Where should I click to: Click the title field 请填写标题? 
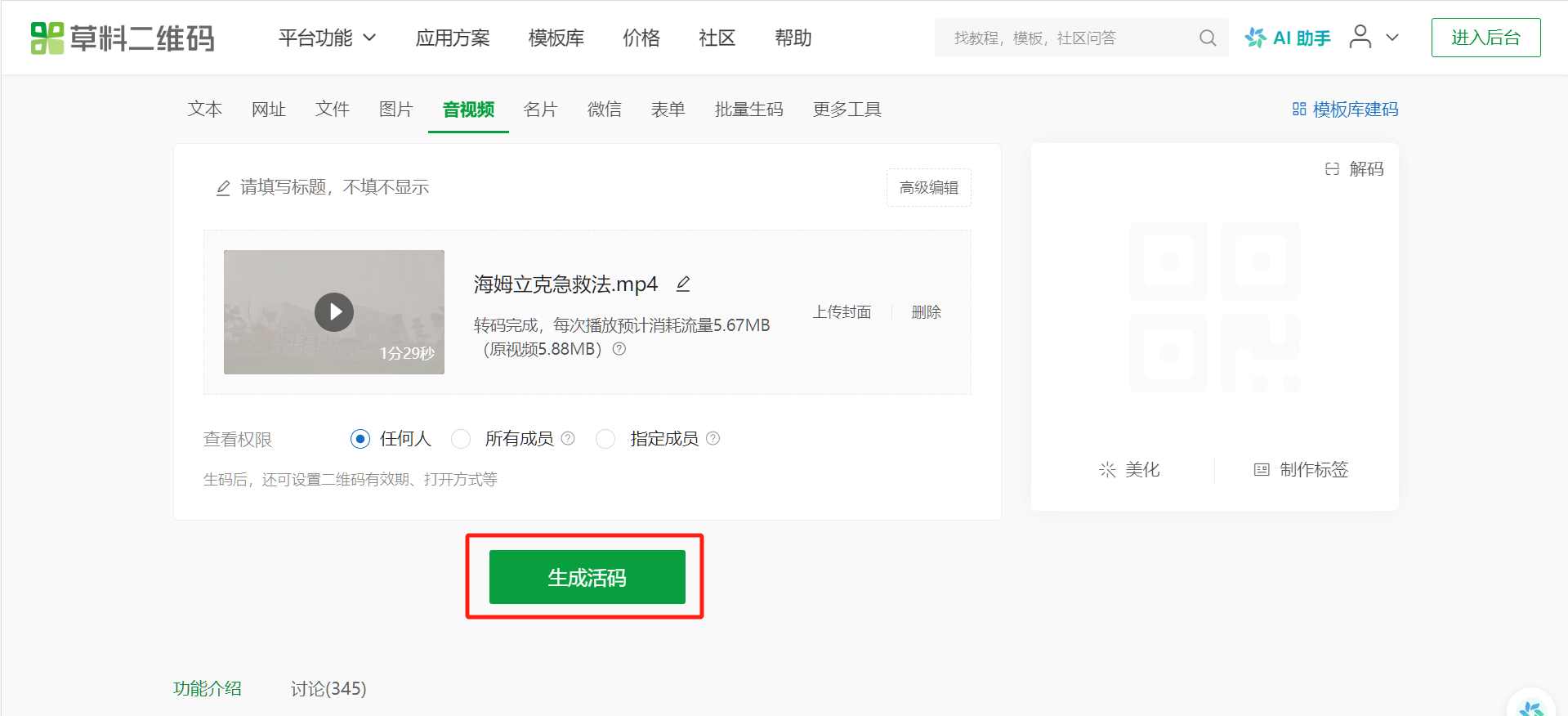(x=334, y=187)
